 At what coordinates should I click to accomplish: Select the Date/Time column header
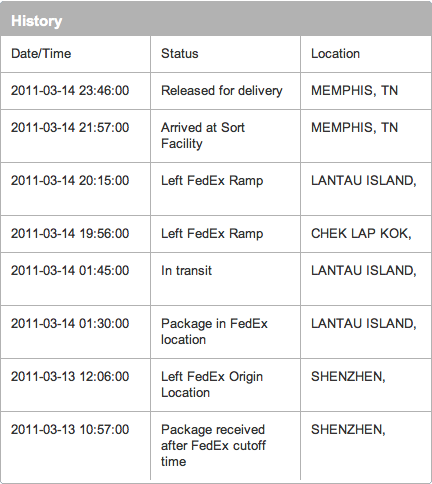point(41,54)
